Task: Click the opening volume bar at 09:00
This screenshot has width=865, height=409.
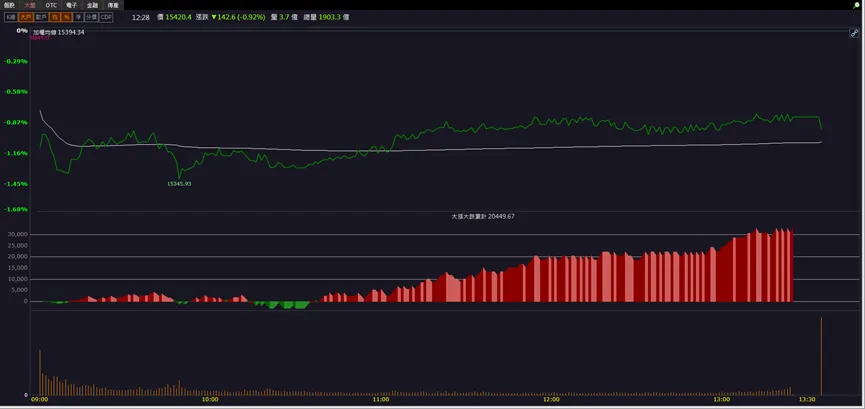Action: (x=40, y=373)
